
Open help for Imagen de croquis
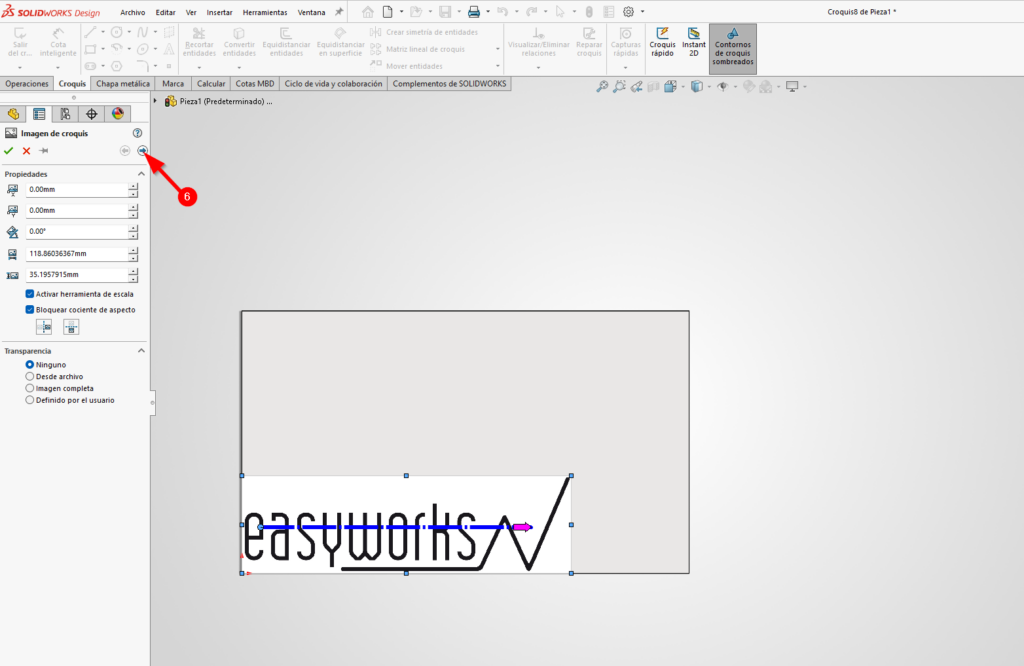[137, 133]
